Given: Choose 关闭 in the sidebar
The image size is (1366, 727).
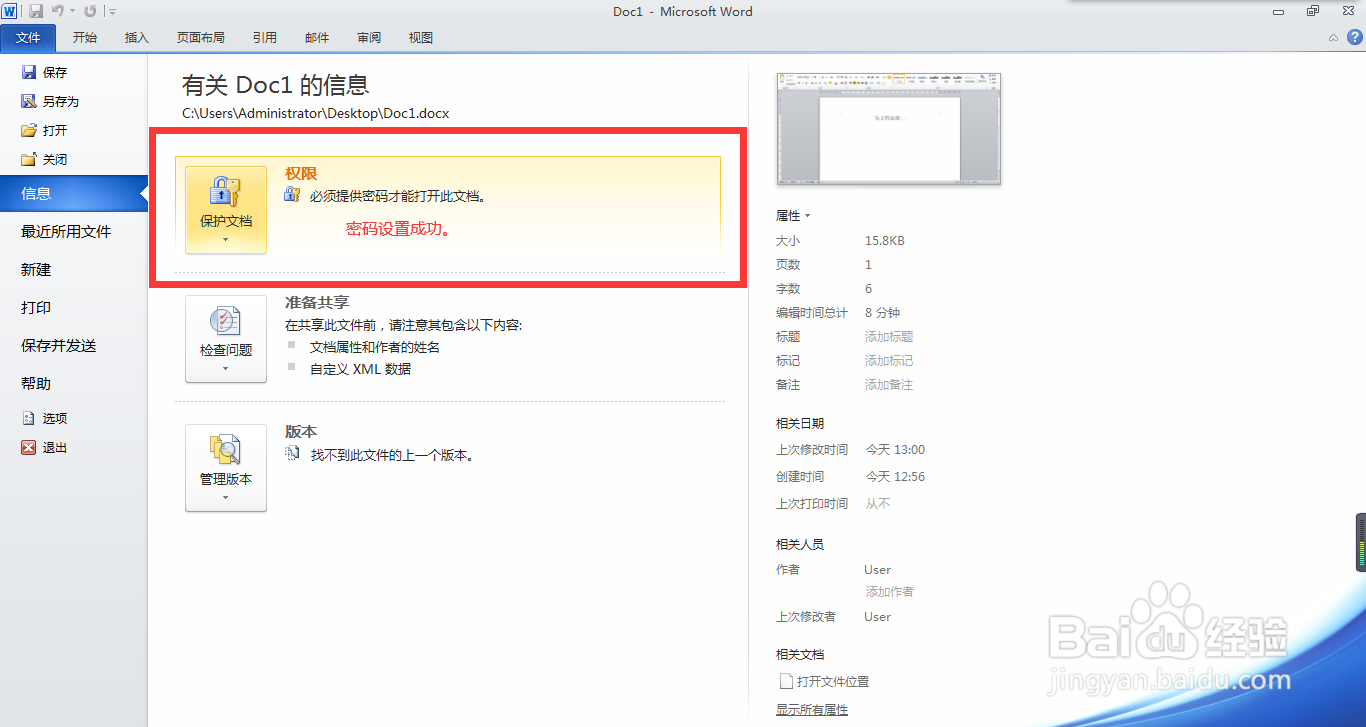Looking at the screenshot, I should point(44,159).
